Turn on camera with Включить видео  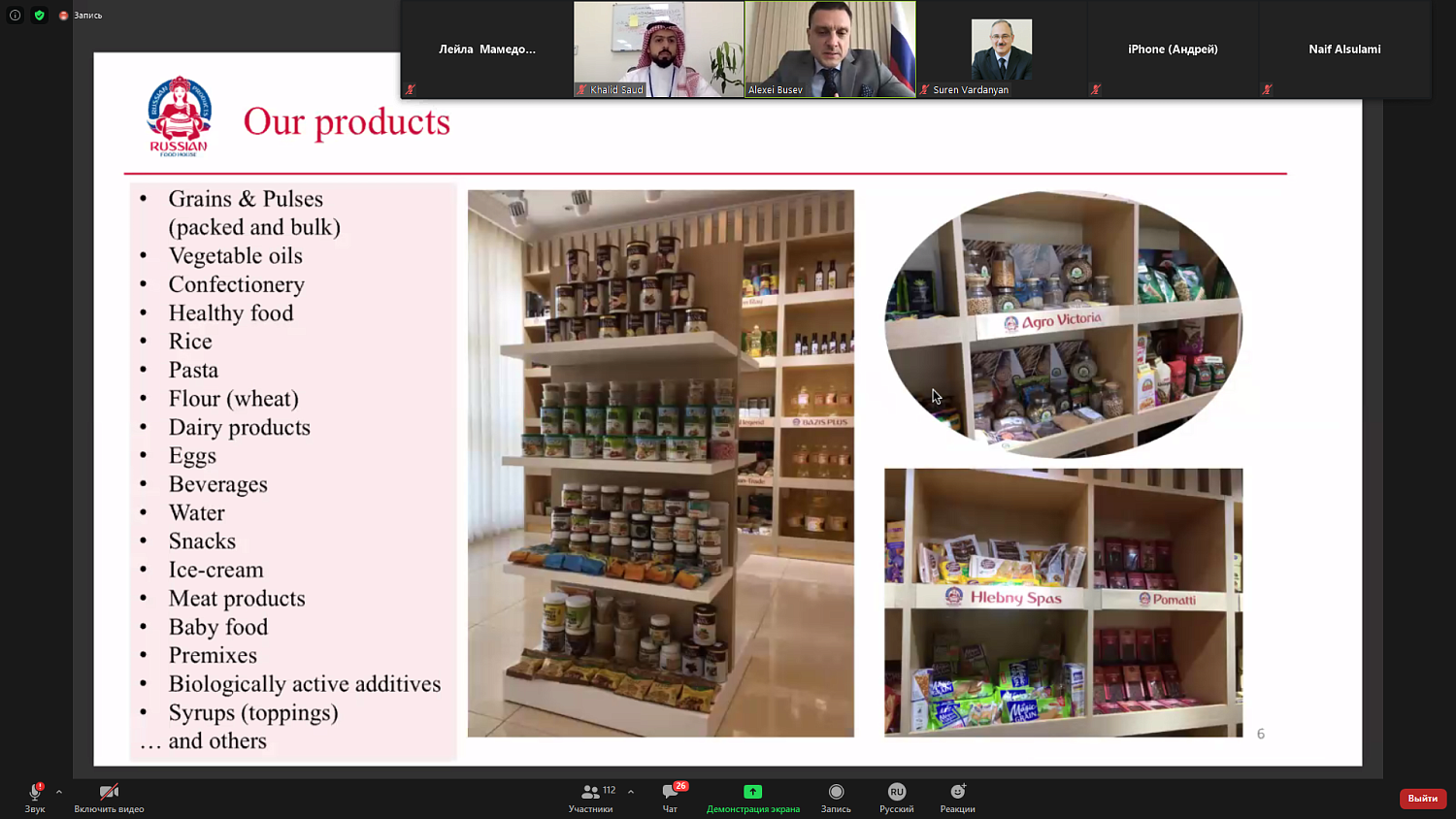point(109,798)
